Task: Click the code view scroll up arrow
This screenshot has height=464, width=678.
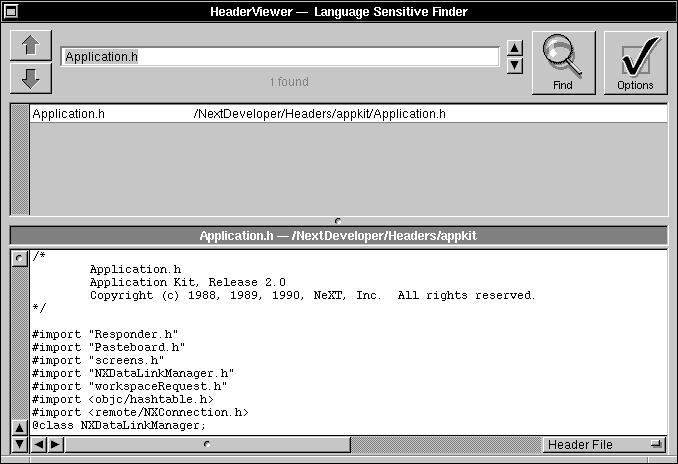Action: 19,428
